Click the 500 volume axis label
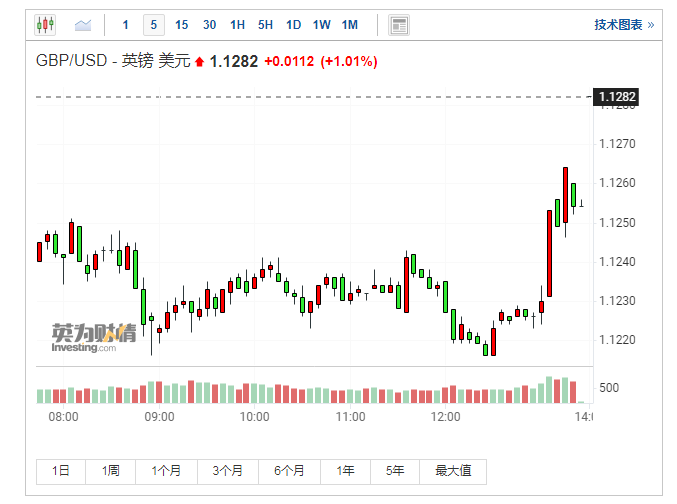Screen dimensions: 677x504 (x=609, y=388)
